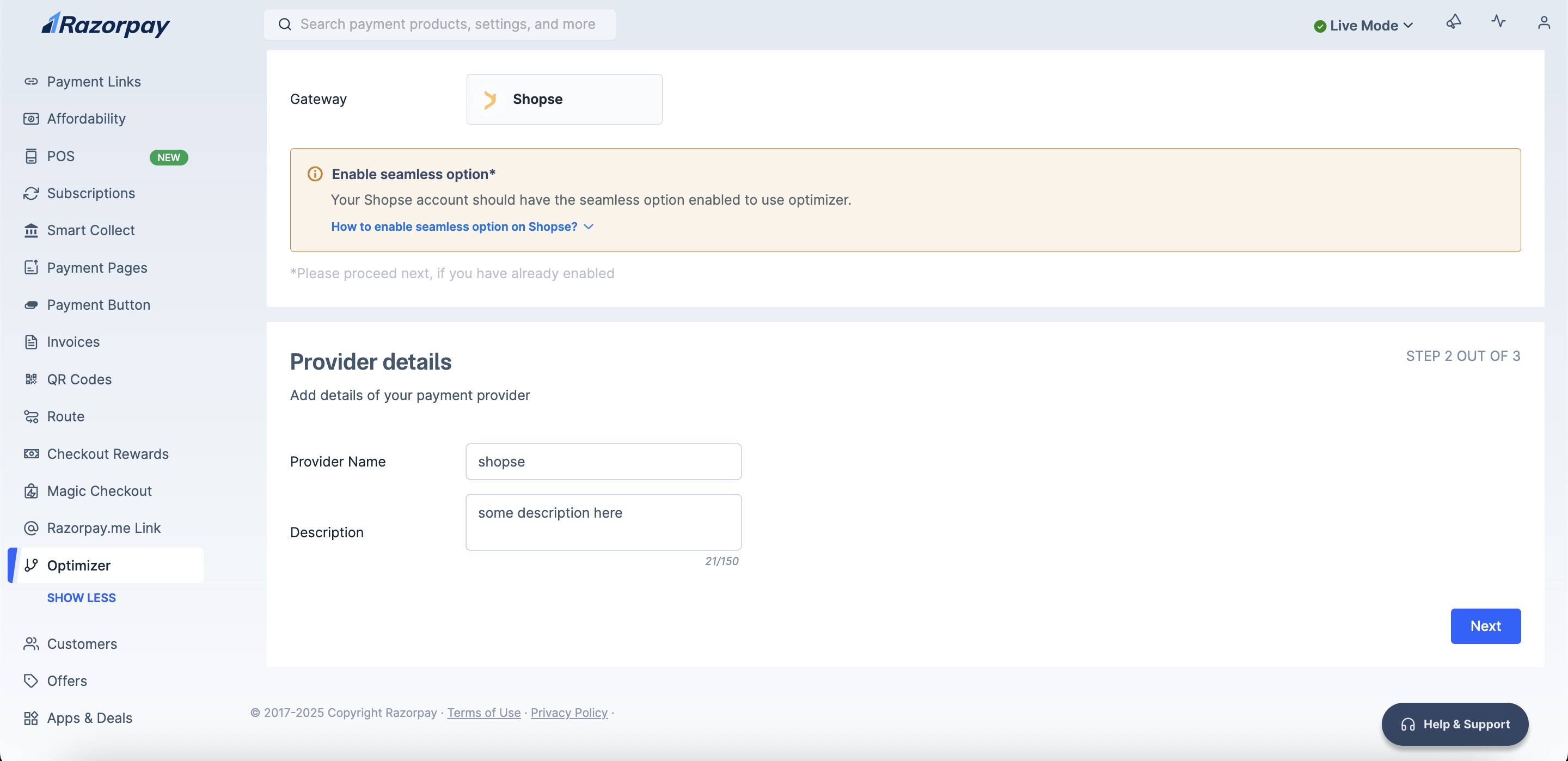Click the Smart Collect bank icon

31,231
